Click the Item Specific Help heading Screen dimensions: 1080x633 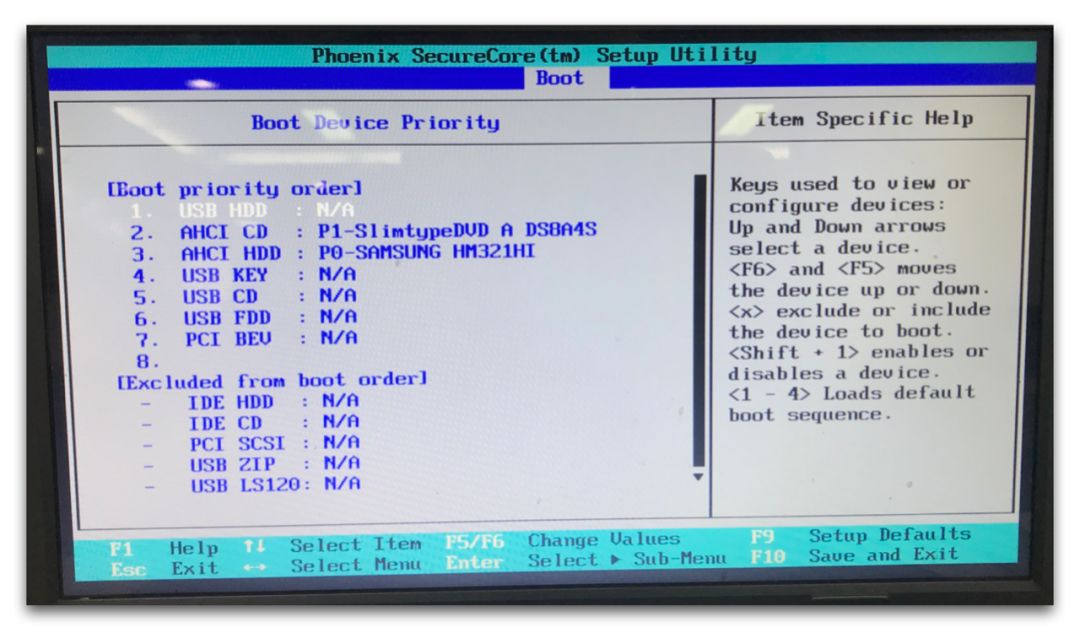coord(864,118)
